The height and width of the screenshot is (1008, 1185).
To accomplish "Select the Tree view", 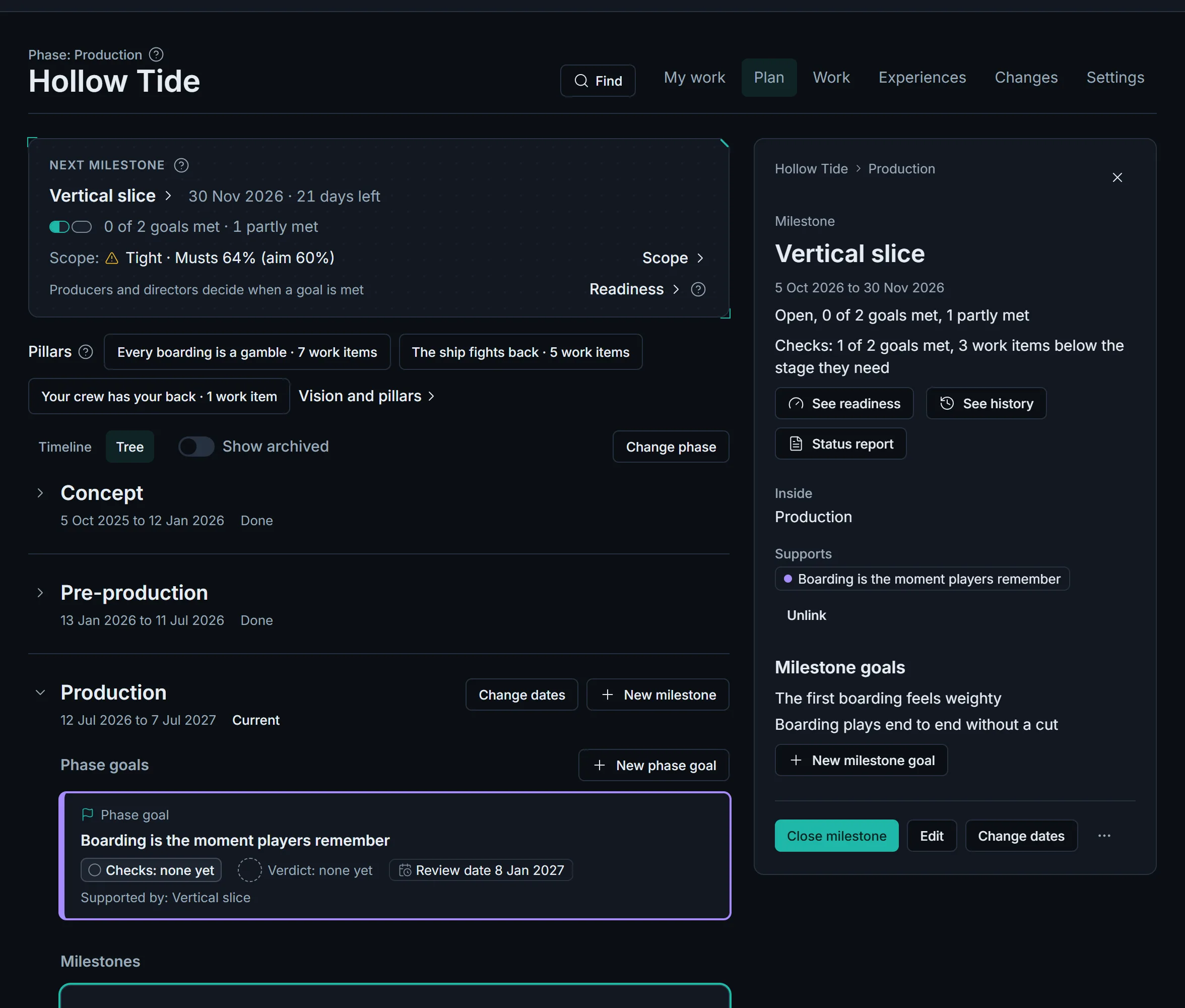I will (129, 447).
